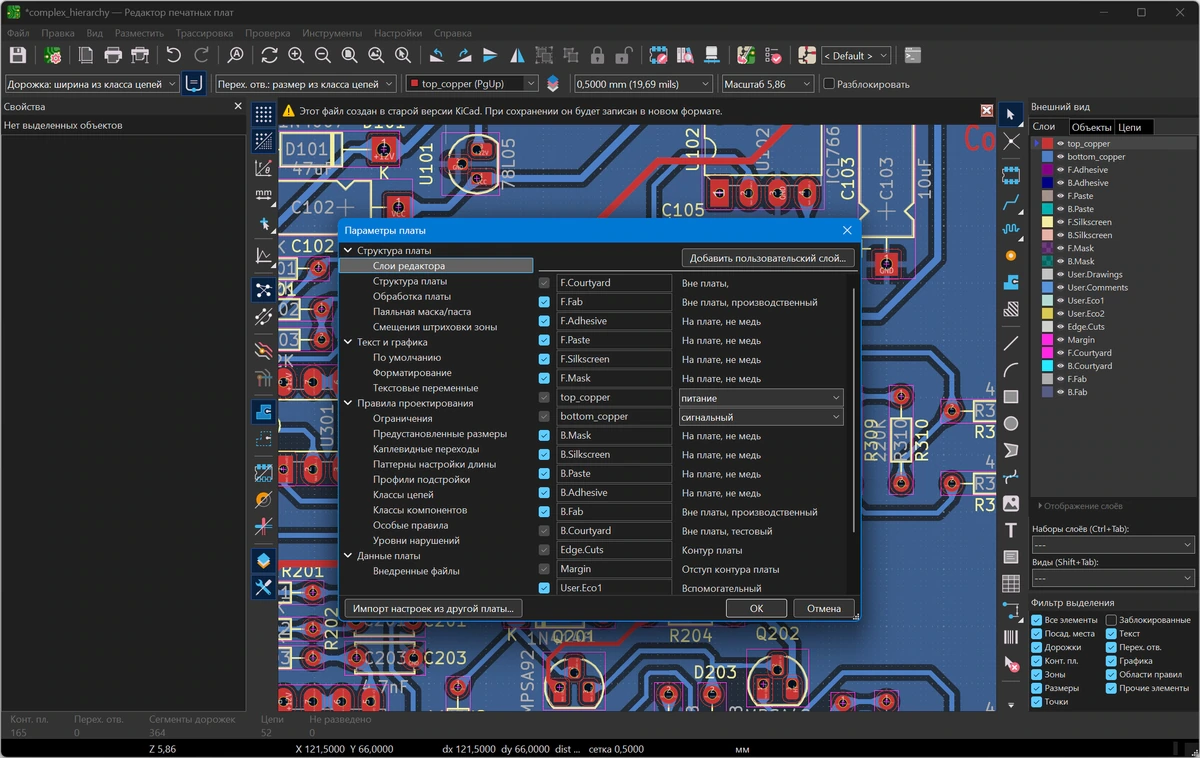Uncheck the F.Silkscreen layer checkbox

pyautogui.click(x=544, y=359)
